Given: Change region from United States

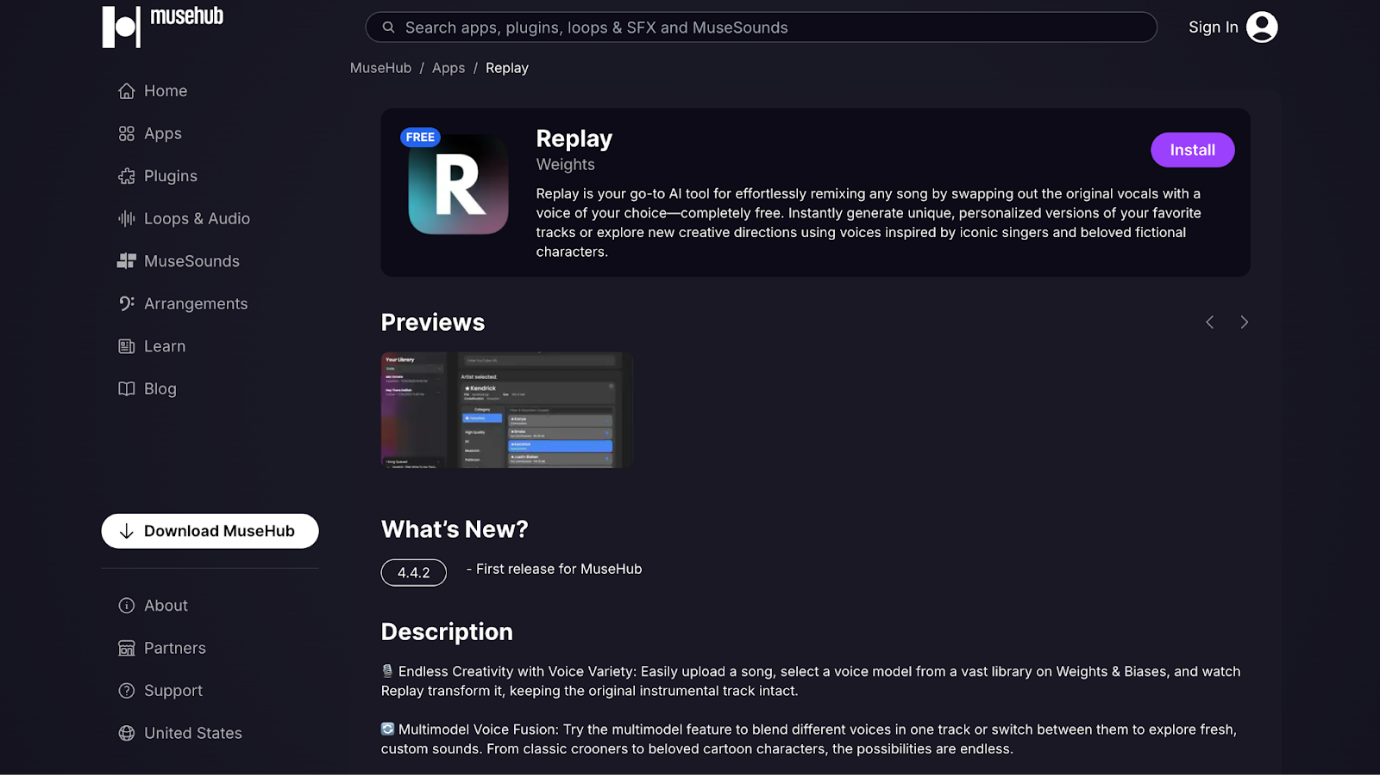Looking at the screenshot, I should [193, 733].
